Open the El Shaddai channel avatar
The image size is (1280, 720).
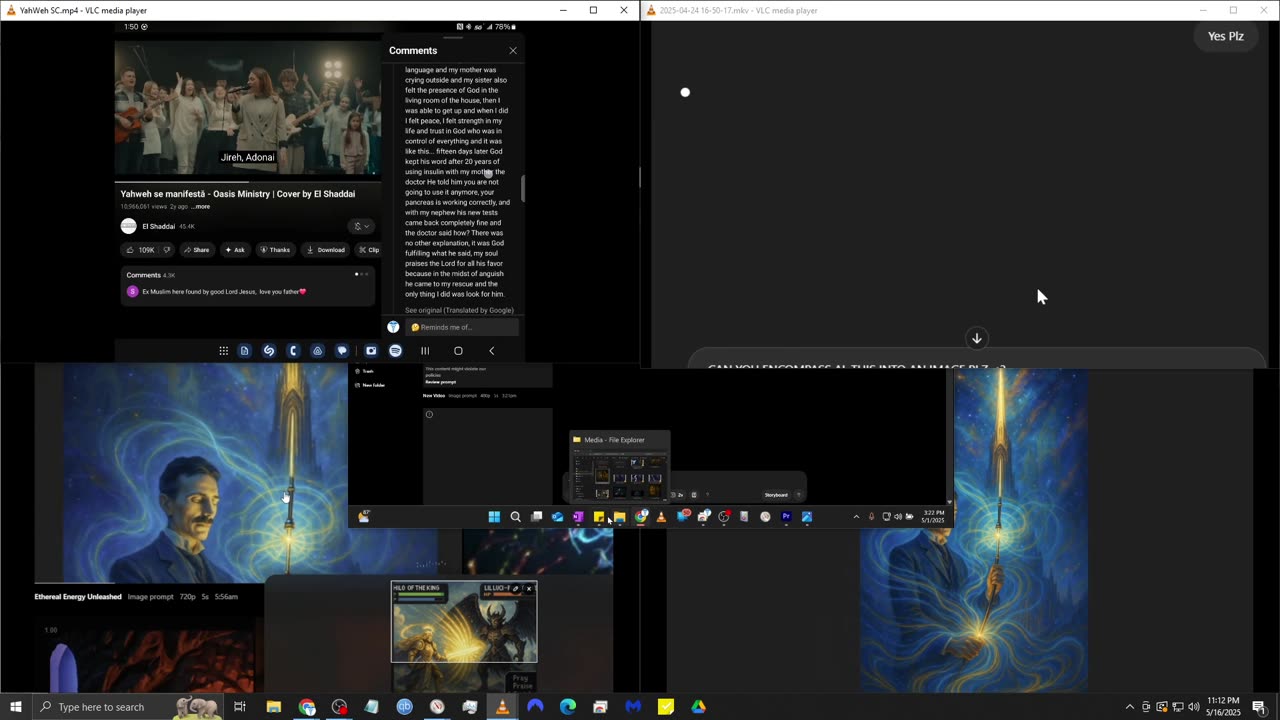[x=129, y=226]
